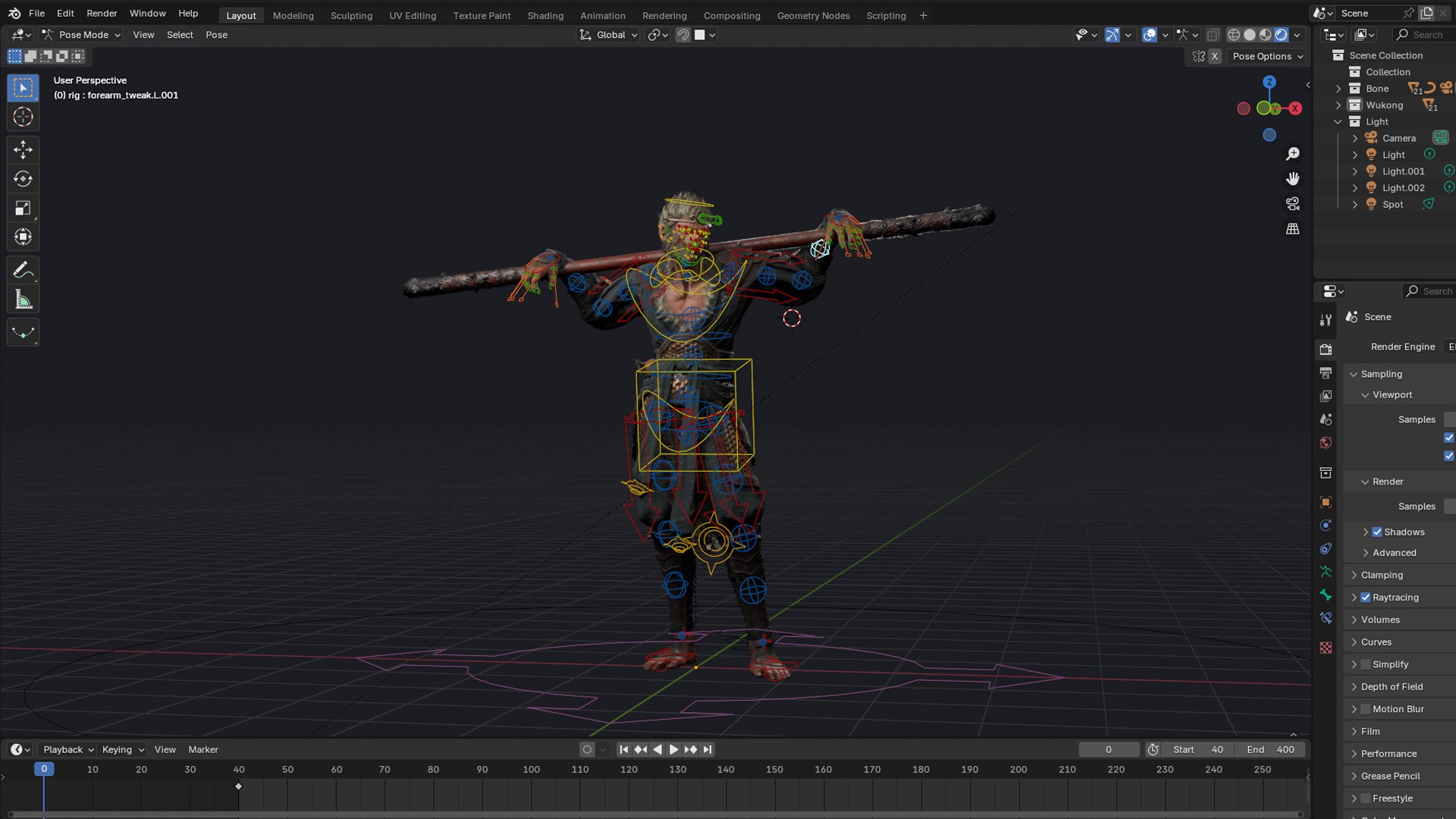Click the keyframe diamond at frame 40
1456x819 pixels.
[238, 786]
